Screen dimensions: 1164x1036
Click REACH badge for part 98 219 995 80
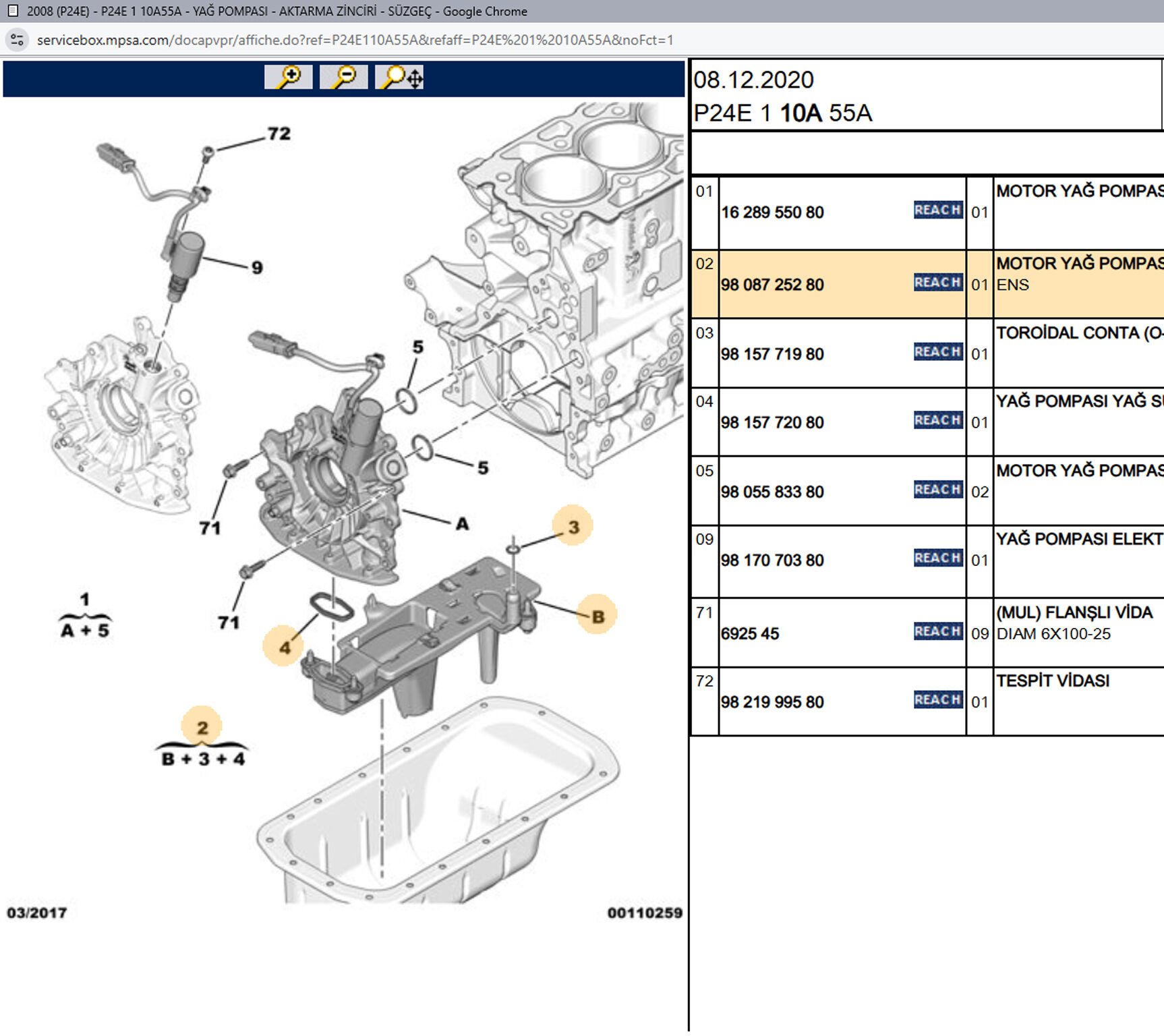pyautogui.click(x=937, y=700)
